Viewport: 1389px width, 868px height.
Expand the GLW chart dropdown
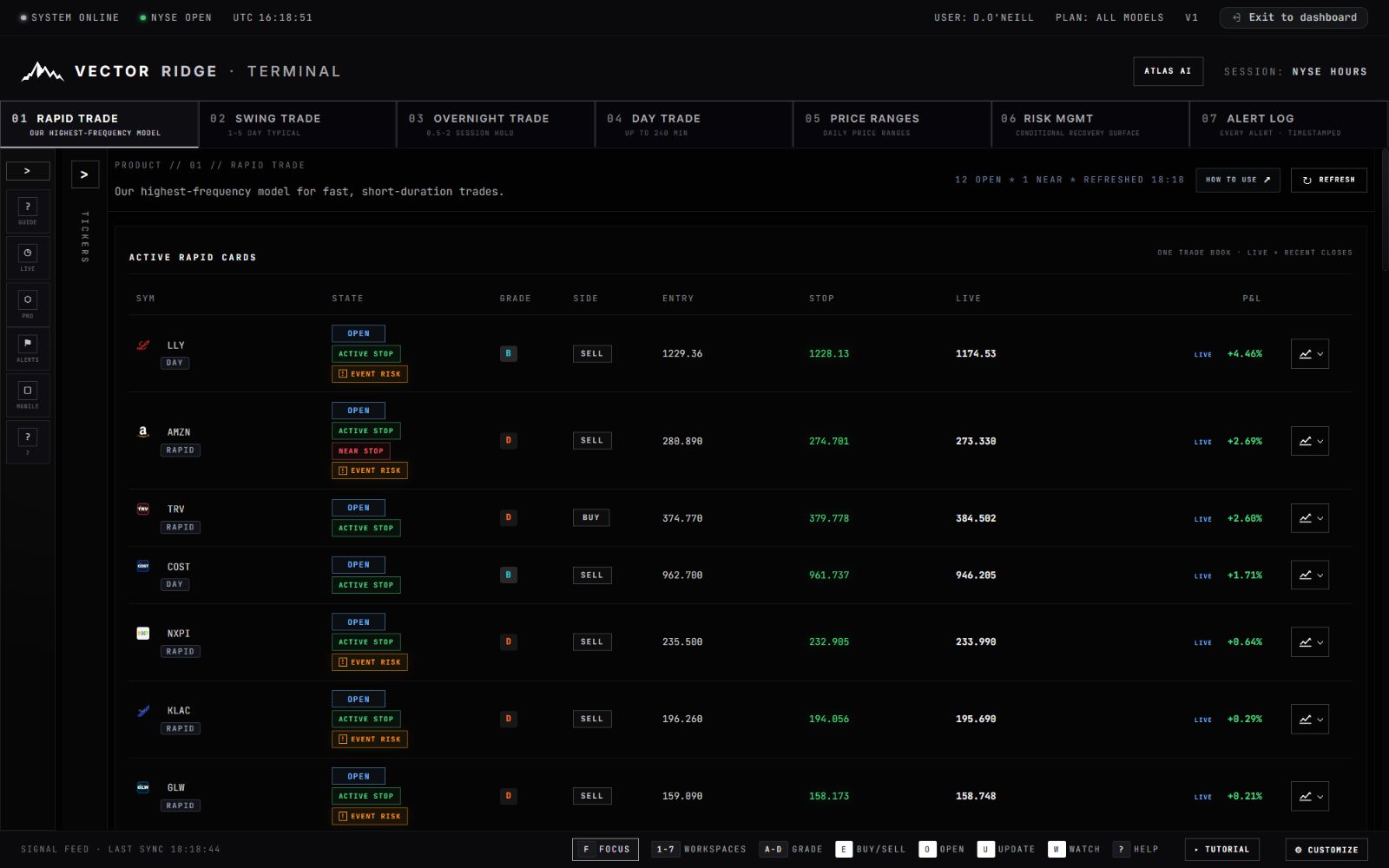[1310, 796]
